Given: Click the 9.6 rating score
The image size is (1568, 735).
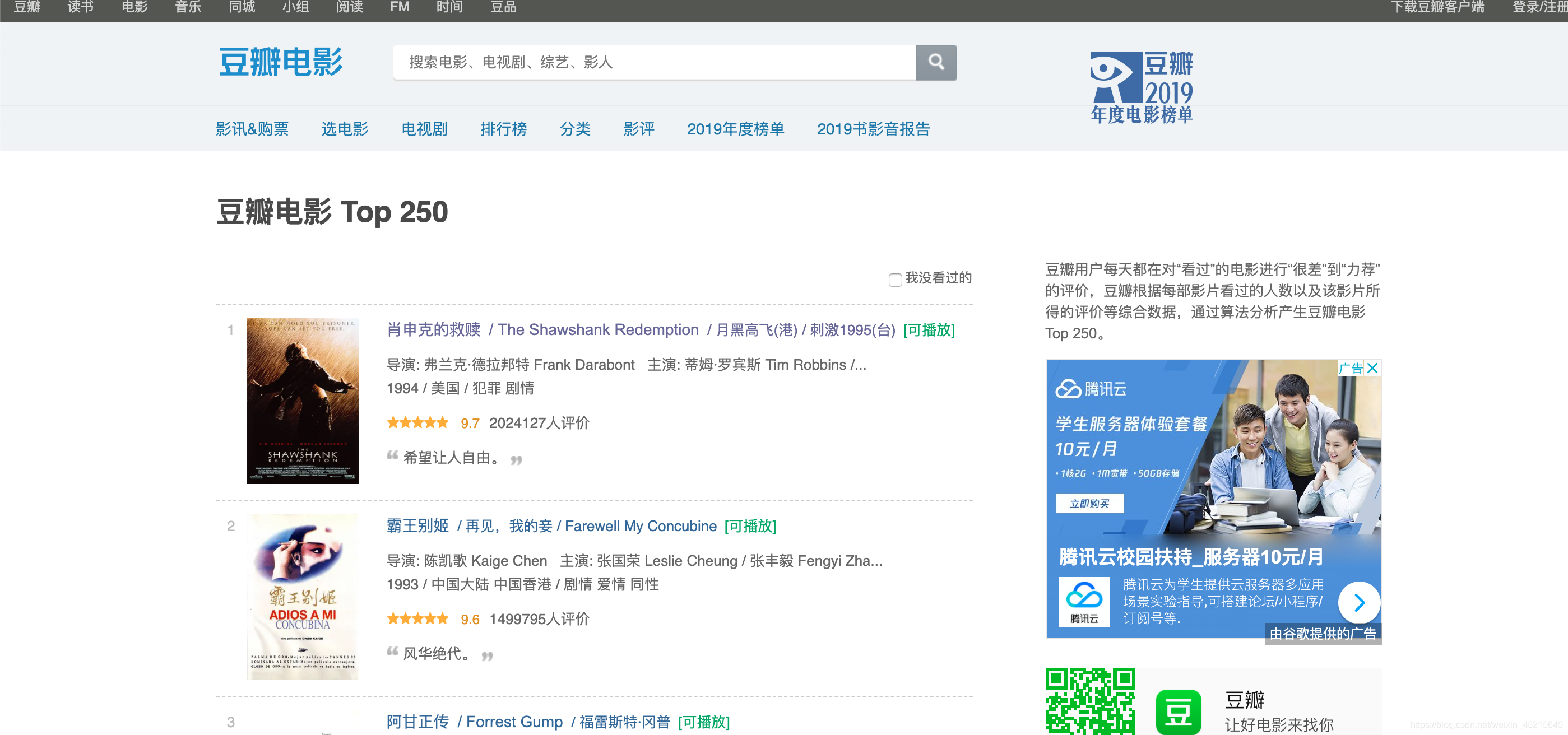Looking at the screenshot, I should pyautogui.click(x=470, y=620).
